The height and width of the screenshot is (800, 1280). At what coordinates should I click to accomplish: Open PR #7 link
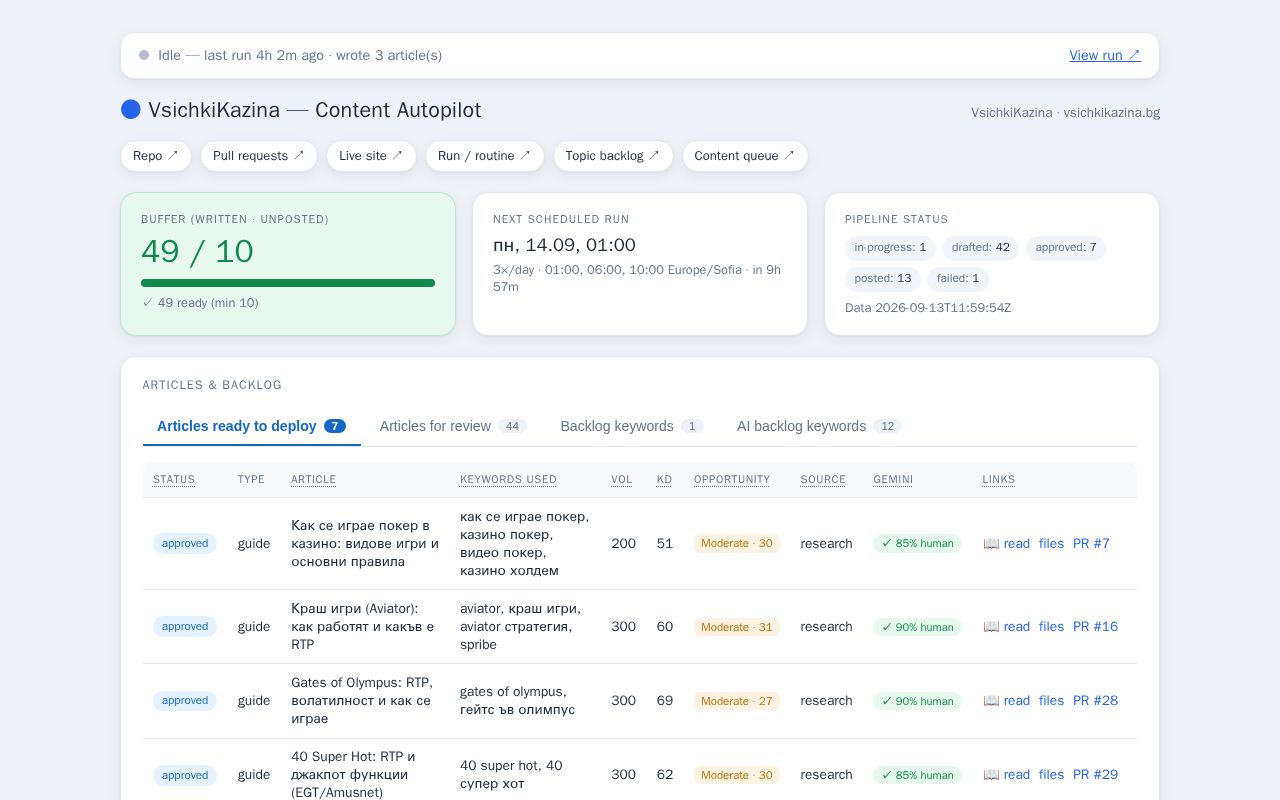click(1091, 544)
